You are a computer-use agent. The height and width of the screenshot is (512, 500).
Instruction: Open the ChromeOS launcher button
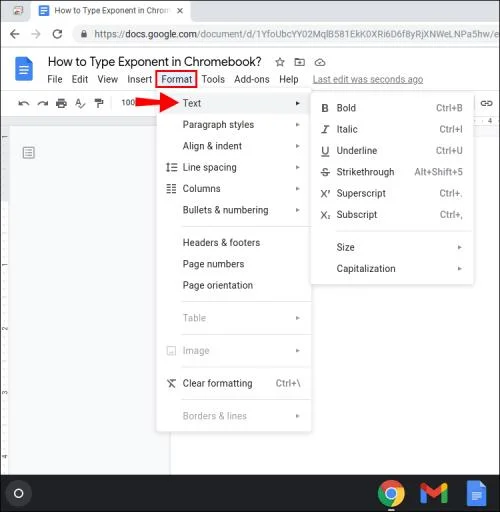pos(19,493)
